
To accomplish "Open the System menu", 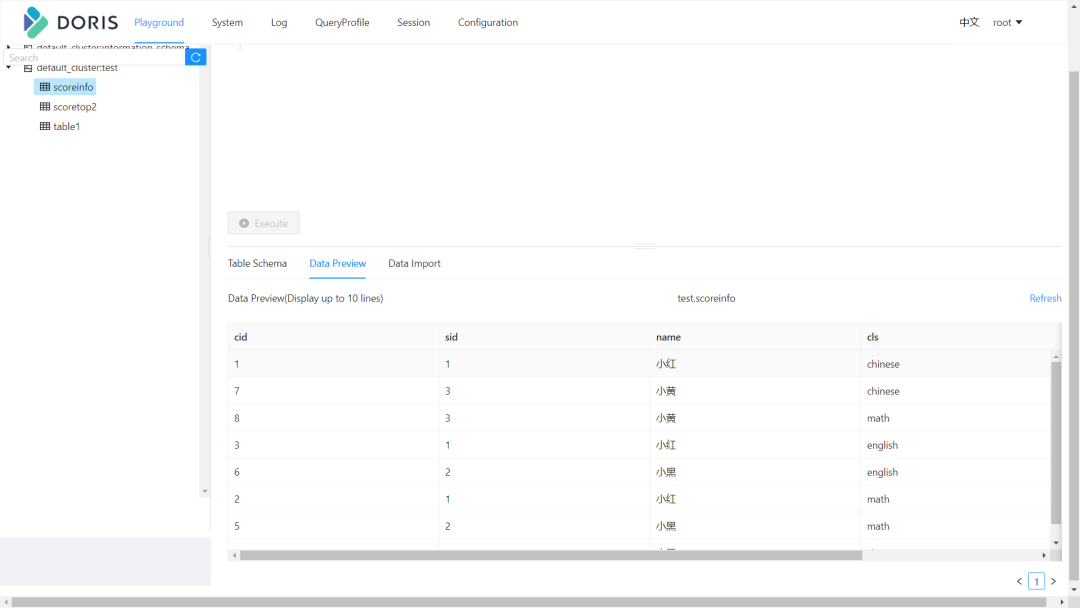I will [x=227, y=22].
